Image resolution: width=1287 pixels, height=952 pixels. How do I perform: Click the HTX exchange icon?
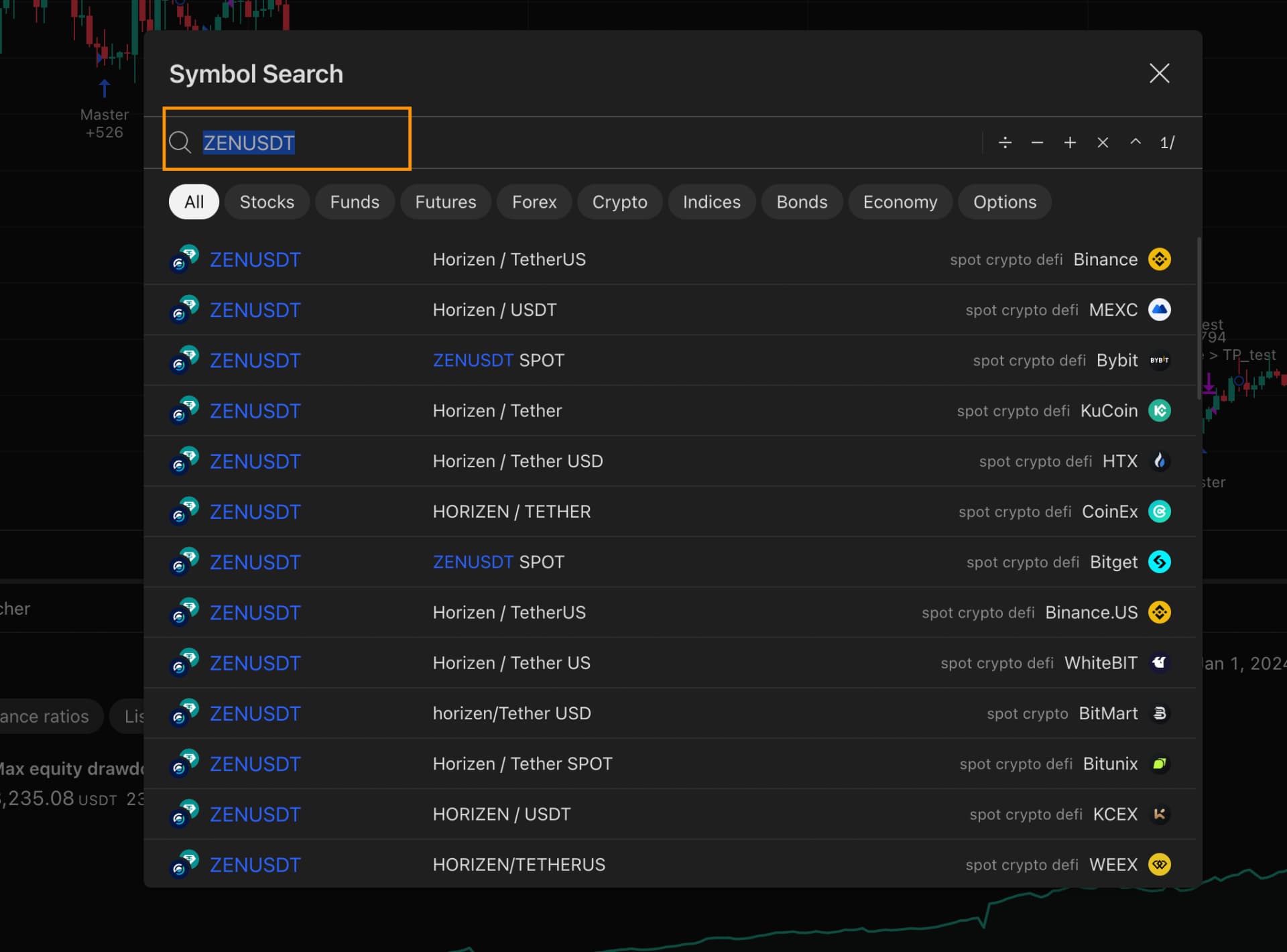coord(1160,461)
